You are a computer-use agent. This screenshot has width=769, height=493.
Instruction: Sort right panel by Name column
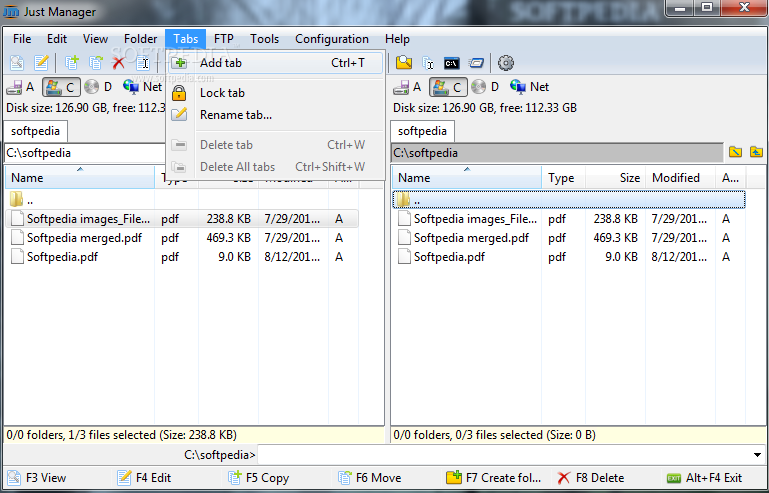coord(467,178)
